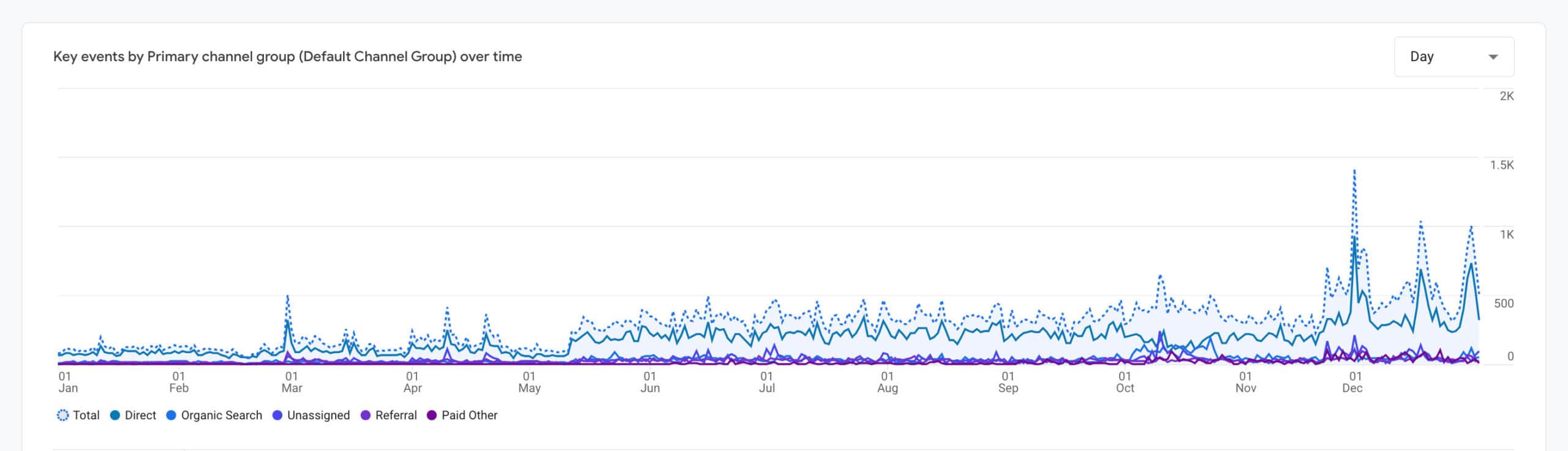This screenshot has width=1568, height=451.
Task: Click the tallest Total peak in early December
Action: click(x=1354, y=171)
